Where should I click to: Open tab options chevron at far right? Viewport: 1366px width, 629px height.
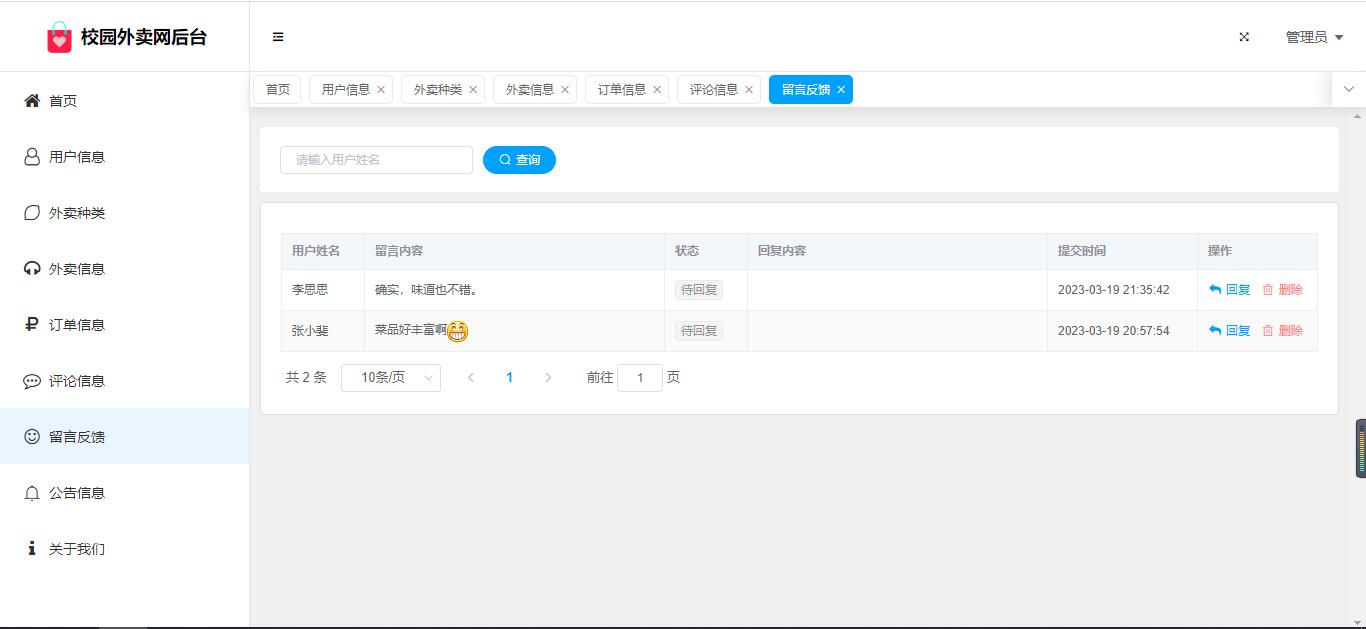pos(1348,89)
